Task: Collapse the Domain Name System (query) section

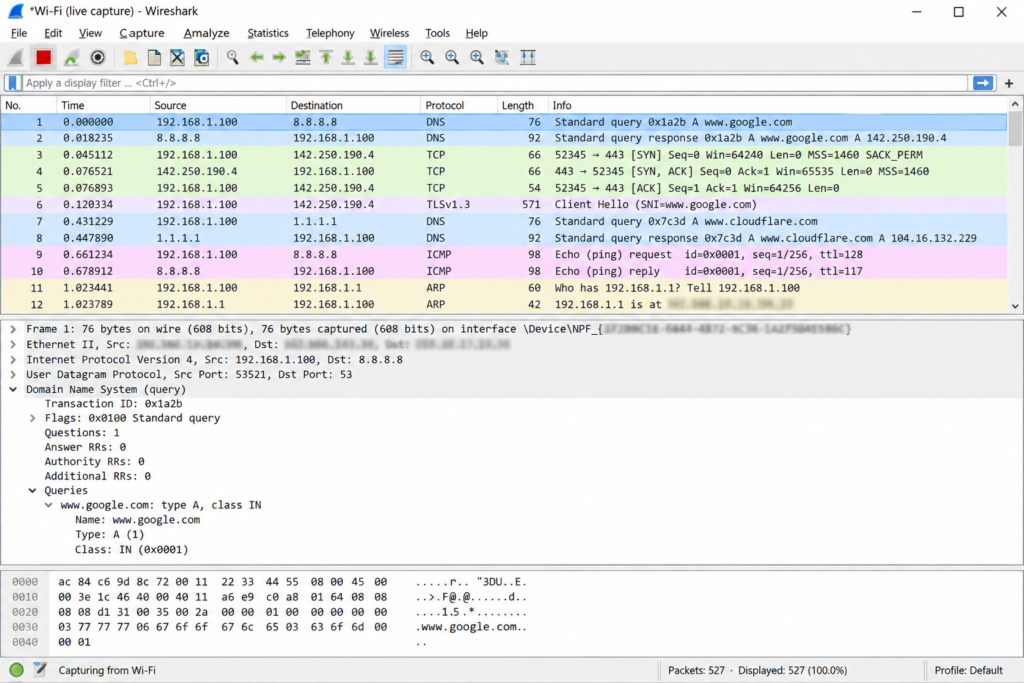Action: [13, 389]
